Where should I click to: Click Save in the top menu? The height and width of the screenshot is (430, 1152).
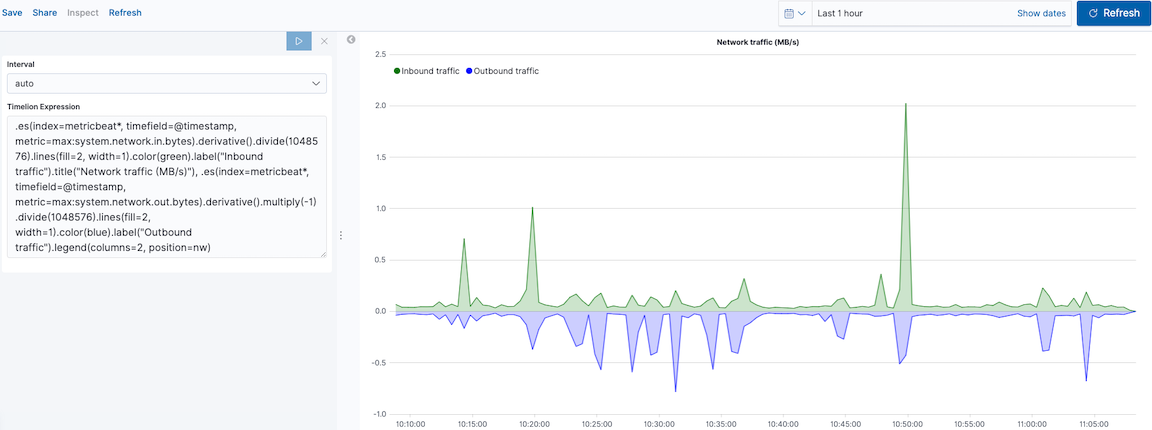point(12,13)
